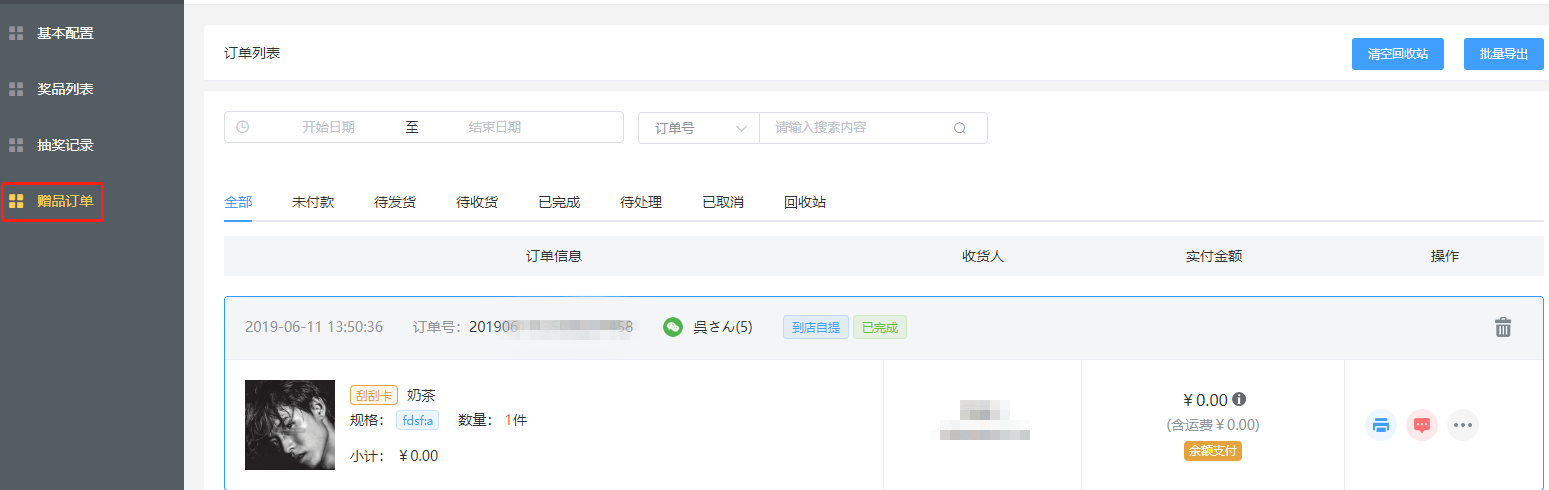Click the search magnifier icon
Image resolution: width=1549 pixels, height=490 pixels.
coord(960,128)
